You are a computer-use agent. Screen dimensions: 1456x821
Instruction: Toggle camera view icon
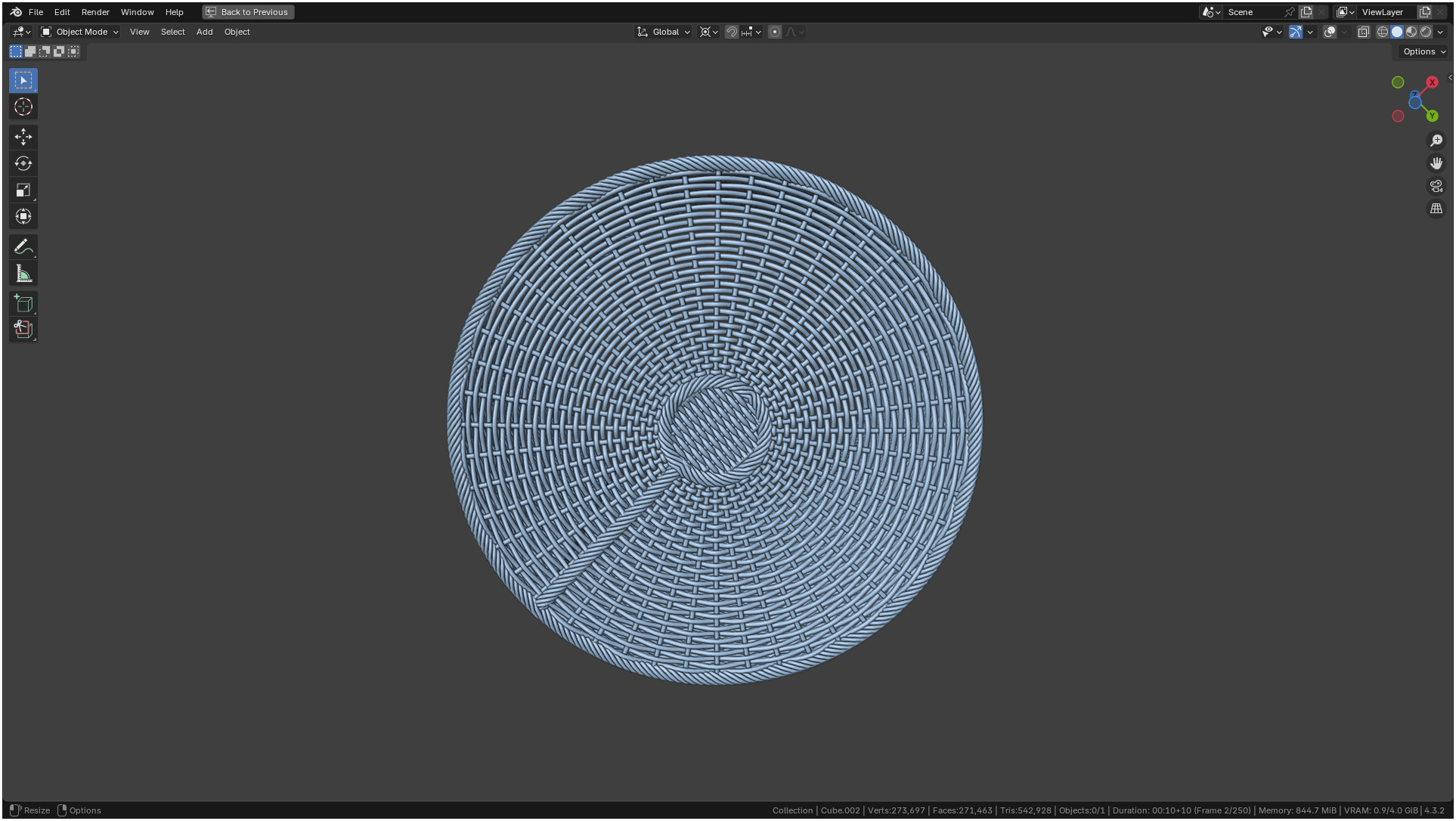[1436, 186]
